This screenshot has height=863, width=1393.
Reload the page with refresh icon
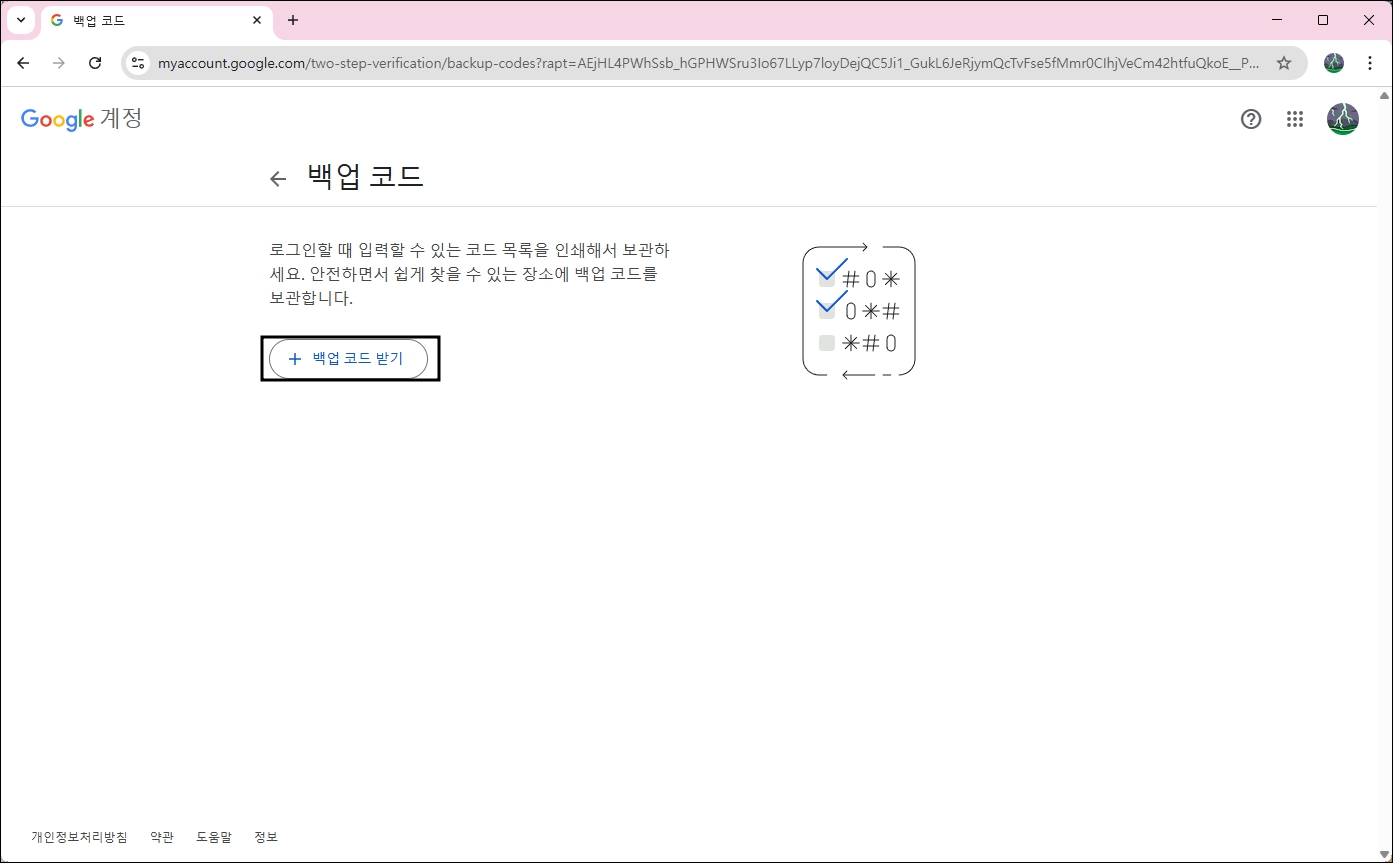tap(95, 62)
